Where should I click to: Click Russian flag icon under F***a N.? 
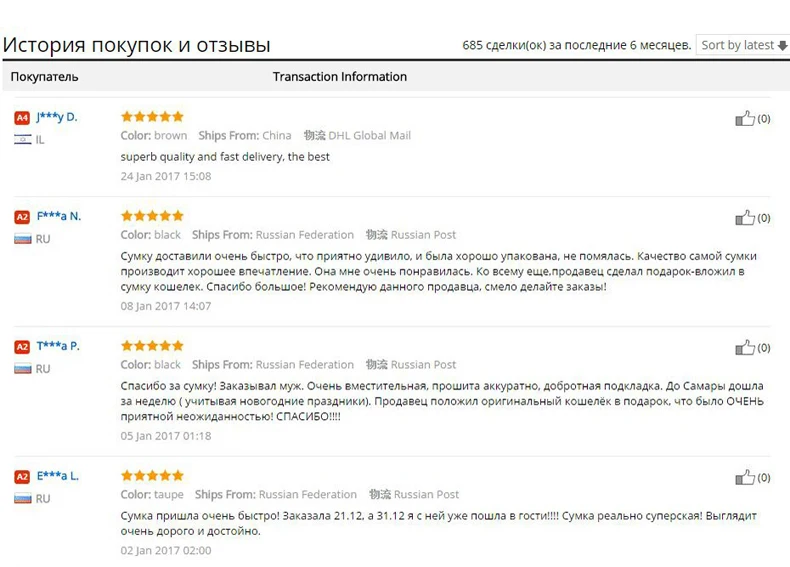click(23, 239)
